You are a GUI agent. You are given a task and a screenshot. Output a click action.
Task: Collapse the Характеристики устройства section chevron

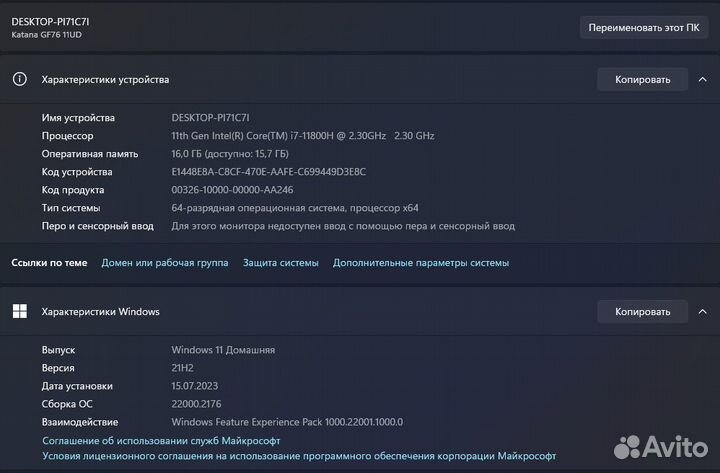coord(703,79)
